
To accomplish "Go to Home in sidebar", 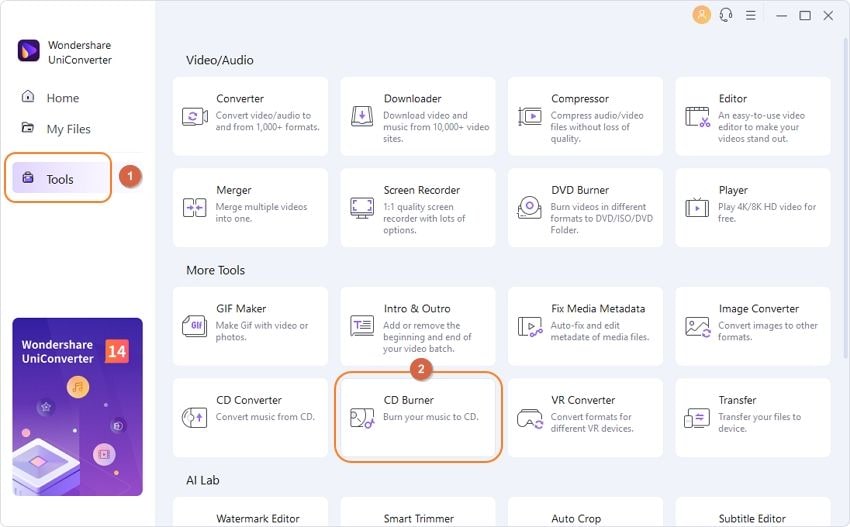I will pos(63,98).
